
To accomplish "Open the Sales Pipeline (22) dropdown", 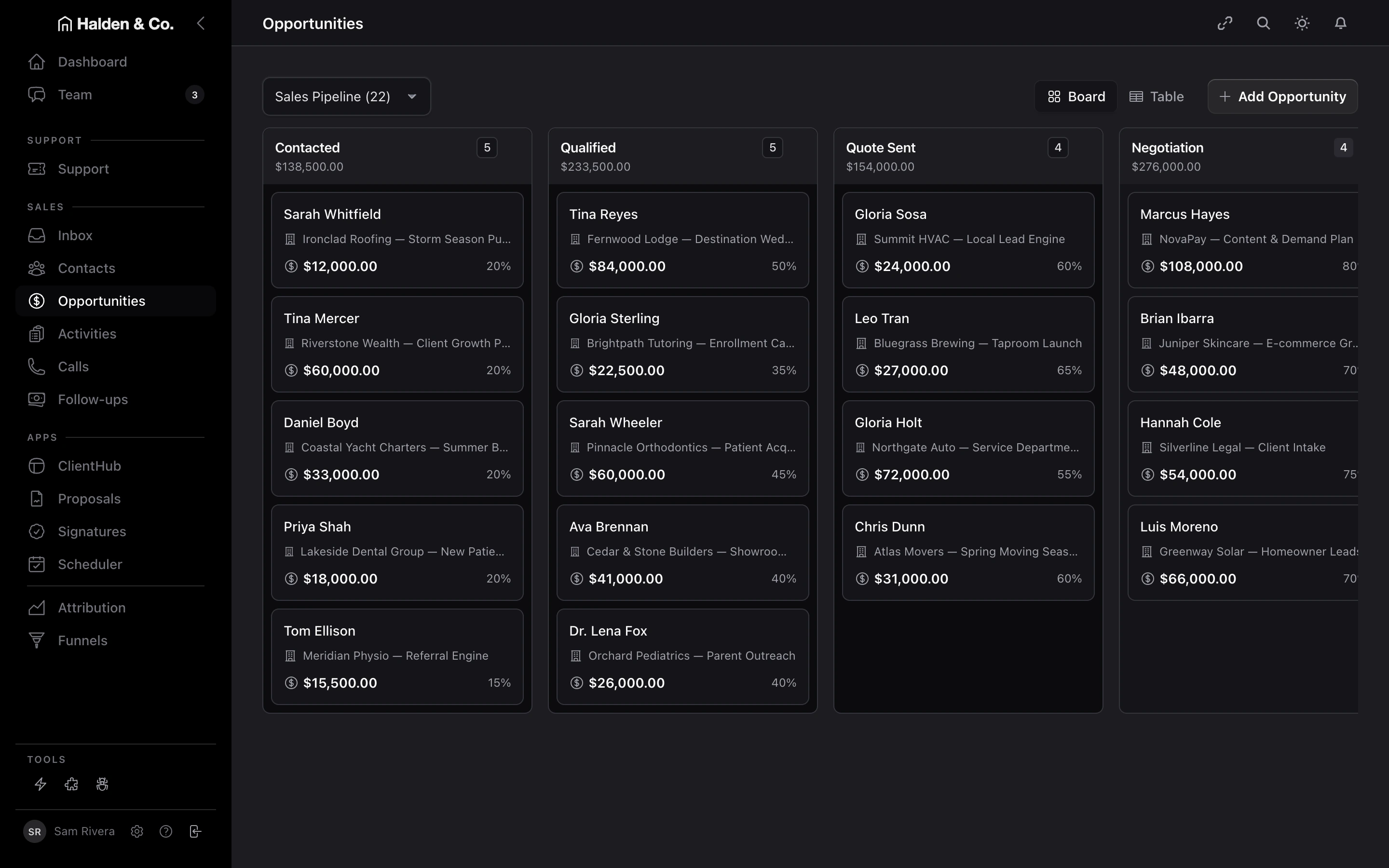I will [347, 96].
